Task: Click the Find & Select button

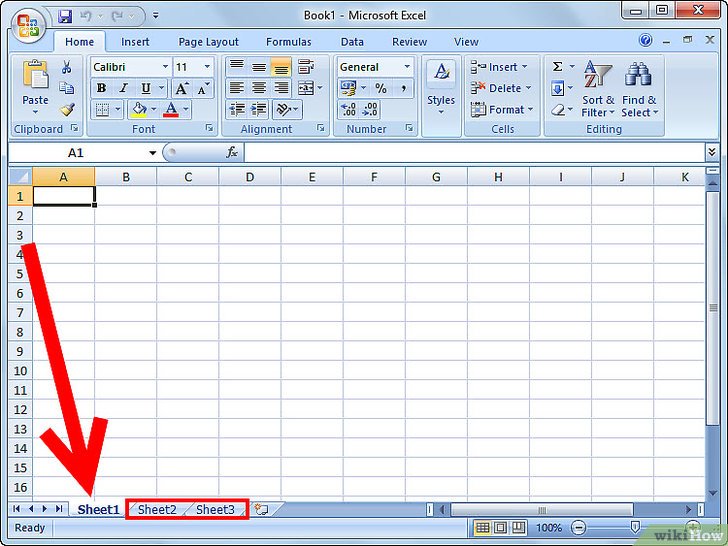Action: pos(640,88)
